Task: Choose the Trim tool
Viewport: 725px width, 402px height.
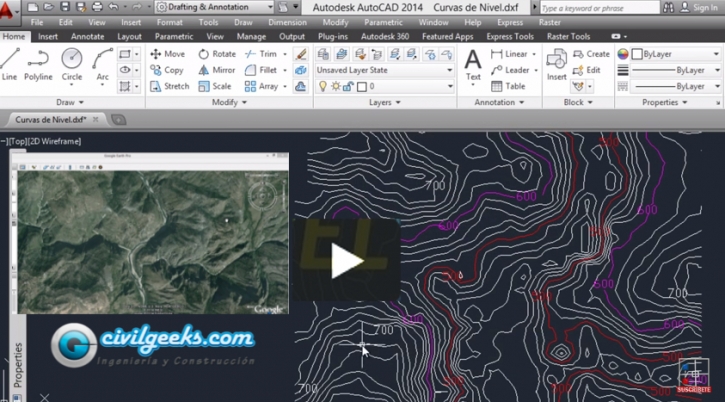Action: (260, 54)
